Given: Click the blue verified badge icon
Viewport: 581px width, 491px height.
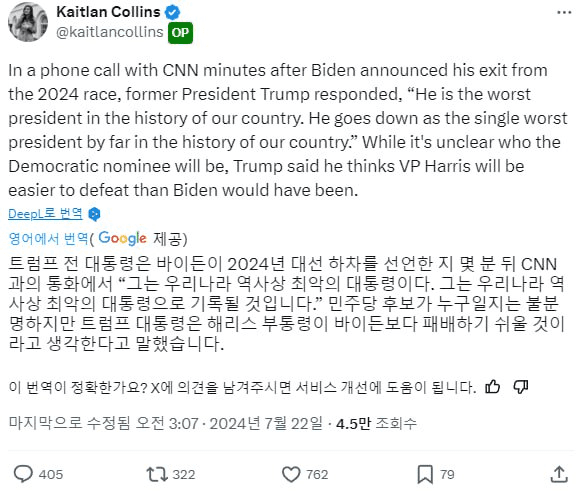Looking at the screenshot, I should (x=172, y=12).
